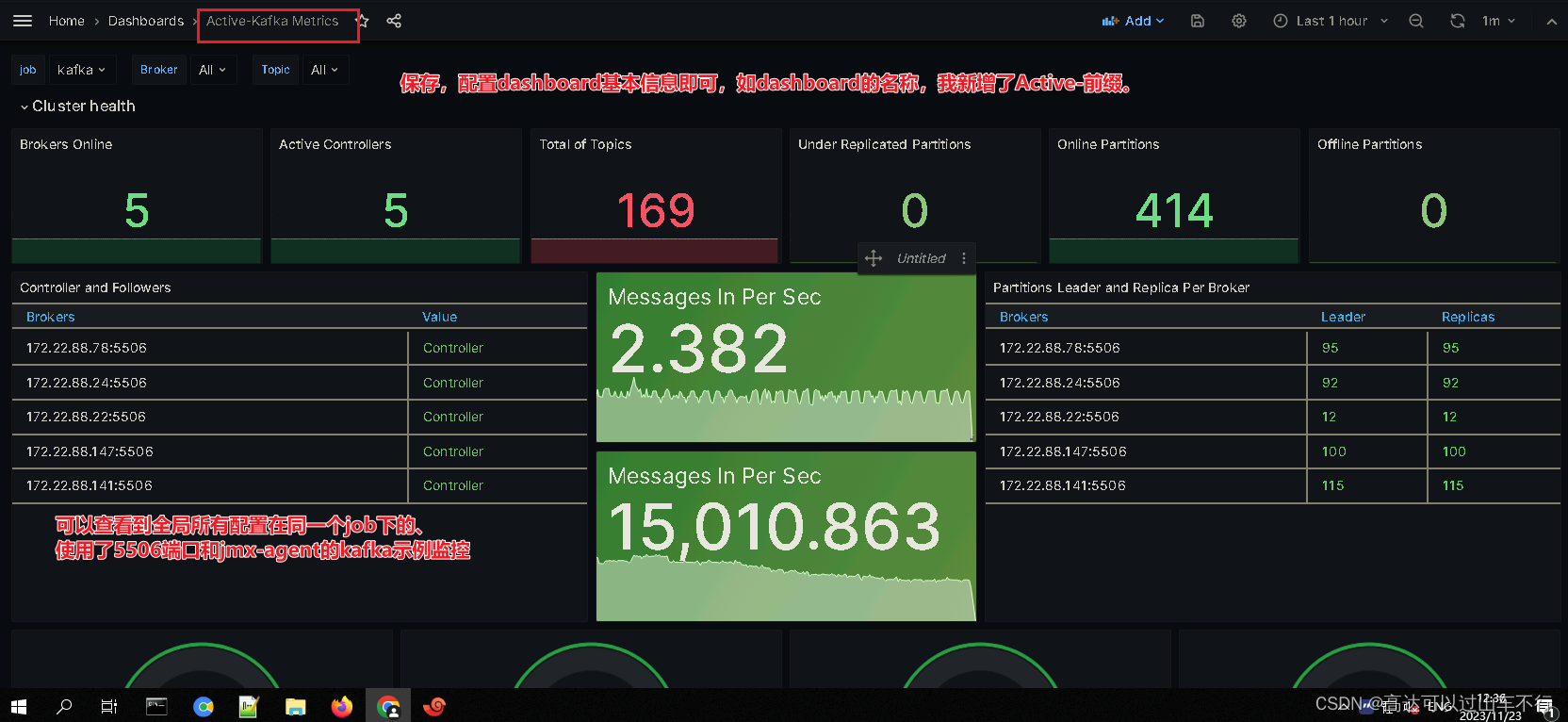Click Controller and Followers panel title
The height and width of the screenshot is (722, 1568).
pyautogui.click(x=95, y=287)
